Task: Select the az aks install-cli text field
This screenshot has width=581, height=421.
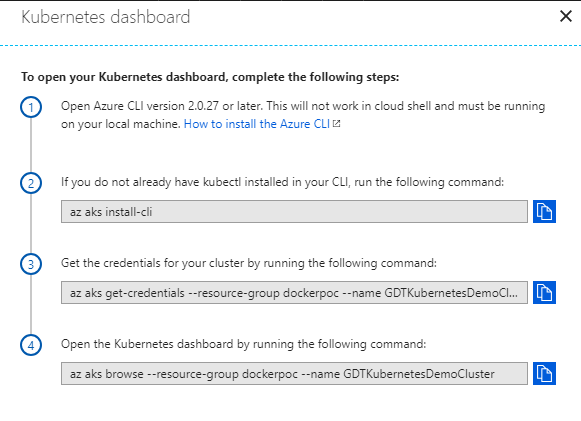Action: pyautogui.click(x=294, y=212)
